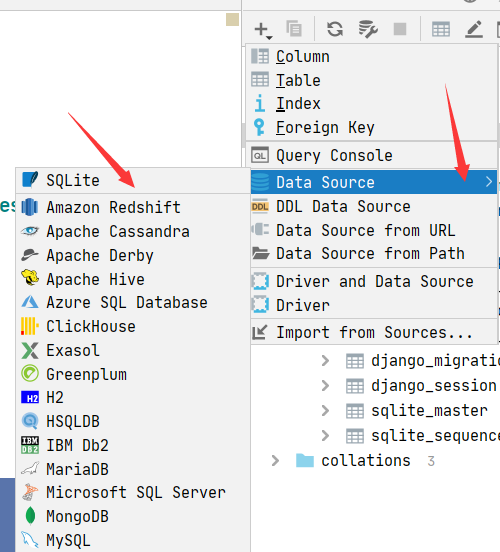Image resolution: width=500 pixels, height=552 pixels.
Task: Click the tan marker square in editor
Action: [x=232, y=20]
